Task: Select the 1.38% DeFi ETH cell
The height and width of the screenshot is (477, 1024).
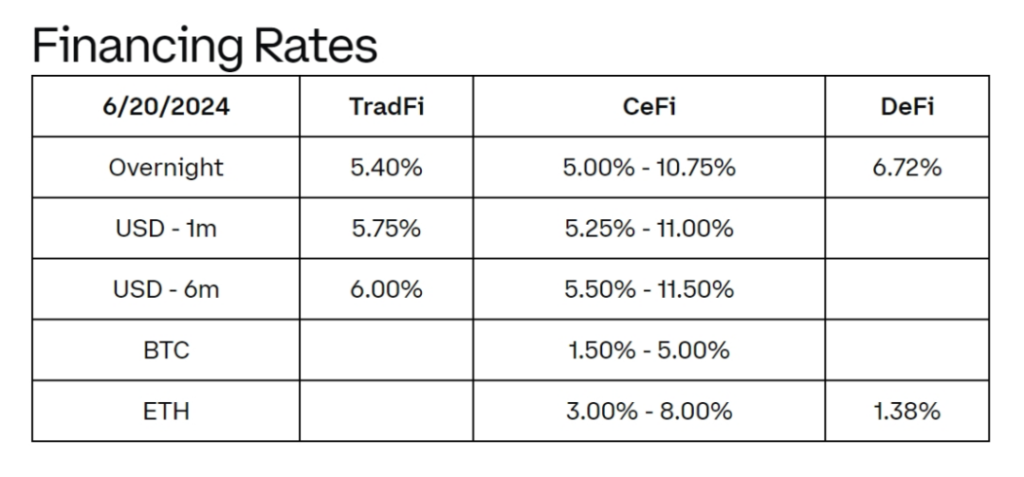Action: pos(907,411)
